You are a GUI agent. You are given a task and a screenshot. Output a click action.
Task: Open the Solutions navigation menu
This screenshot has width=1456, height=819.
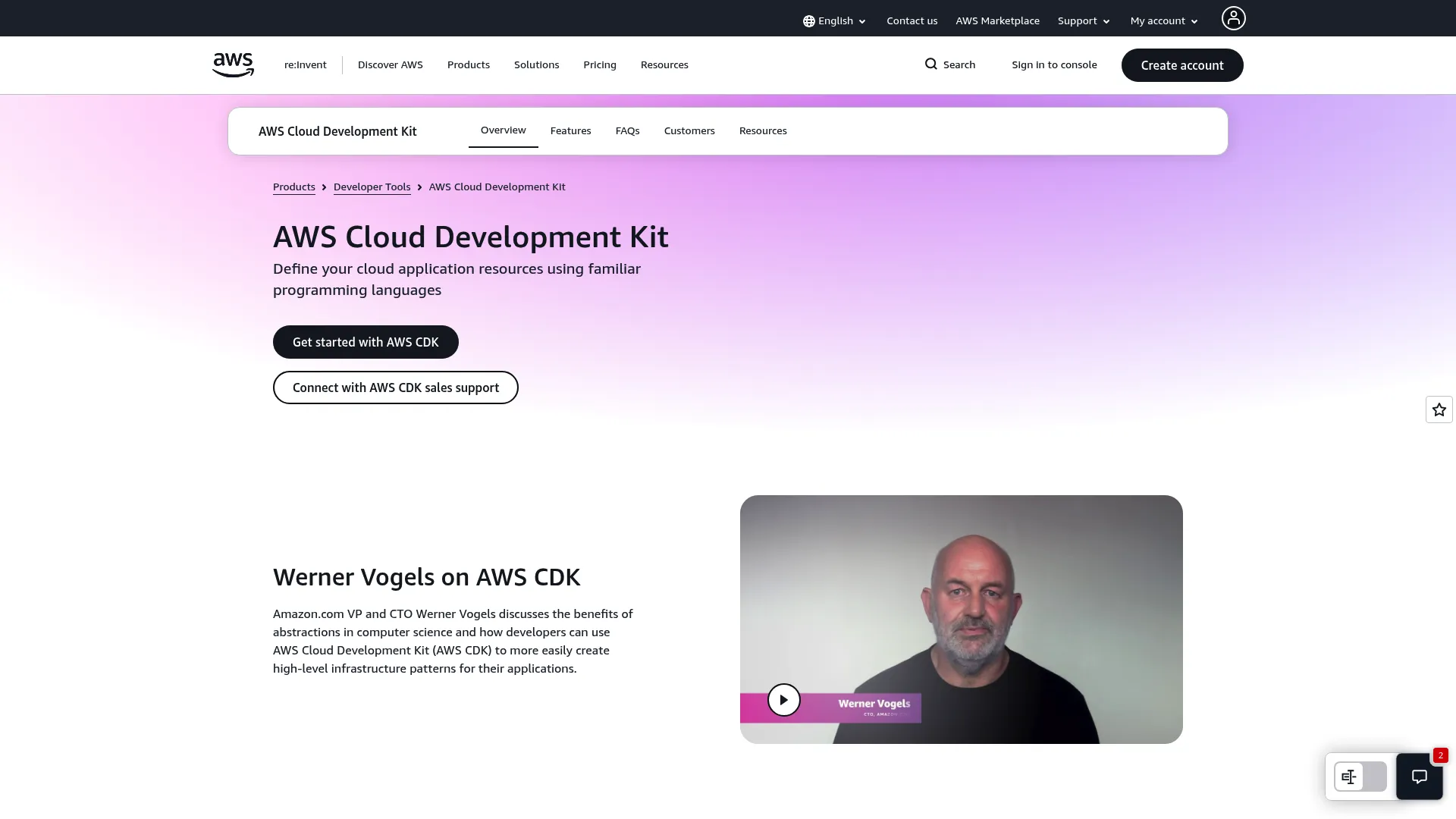click(537, 65)
